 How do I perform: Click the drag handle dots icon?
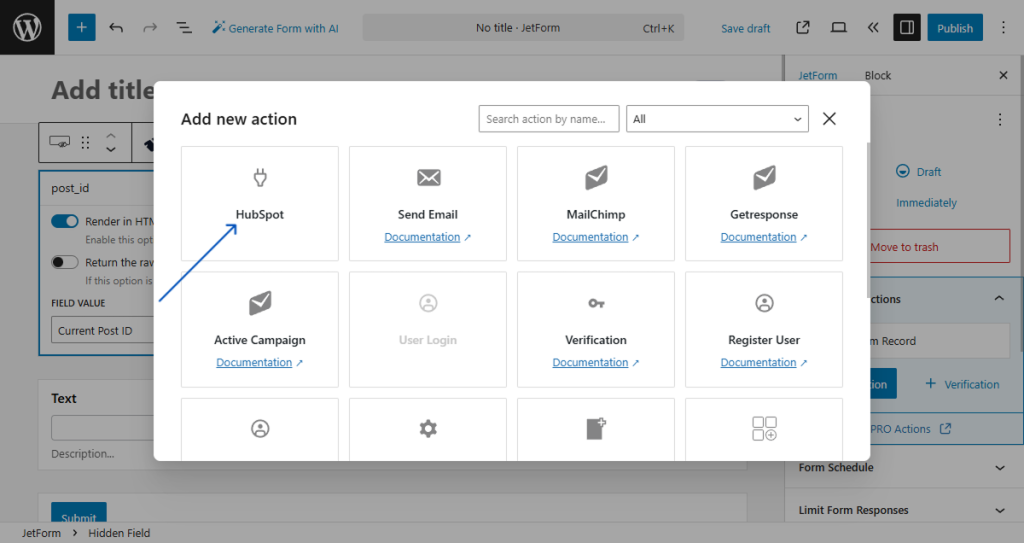tap(85, 142)
